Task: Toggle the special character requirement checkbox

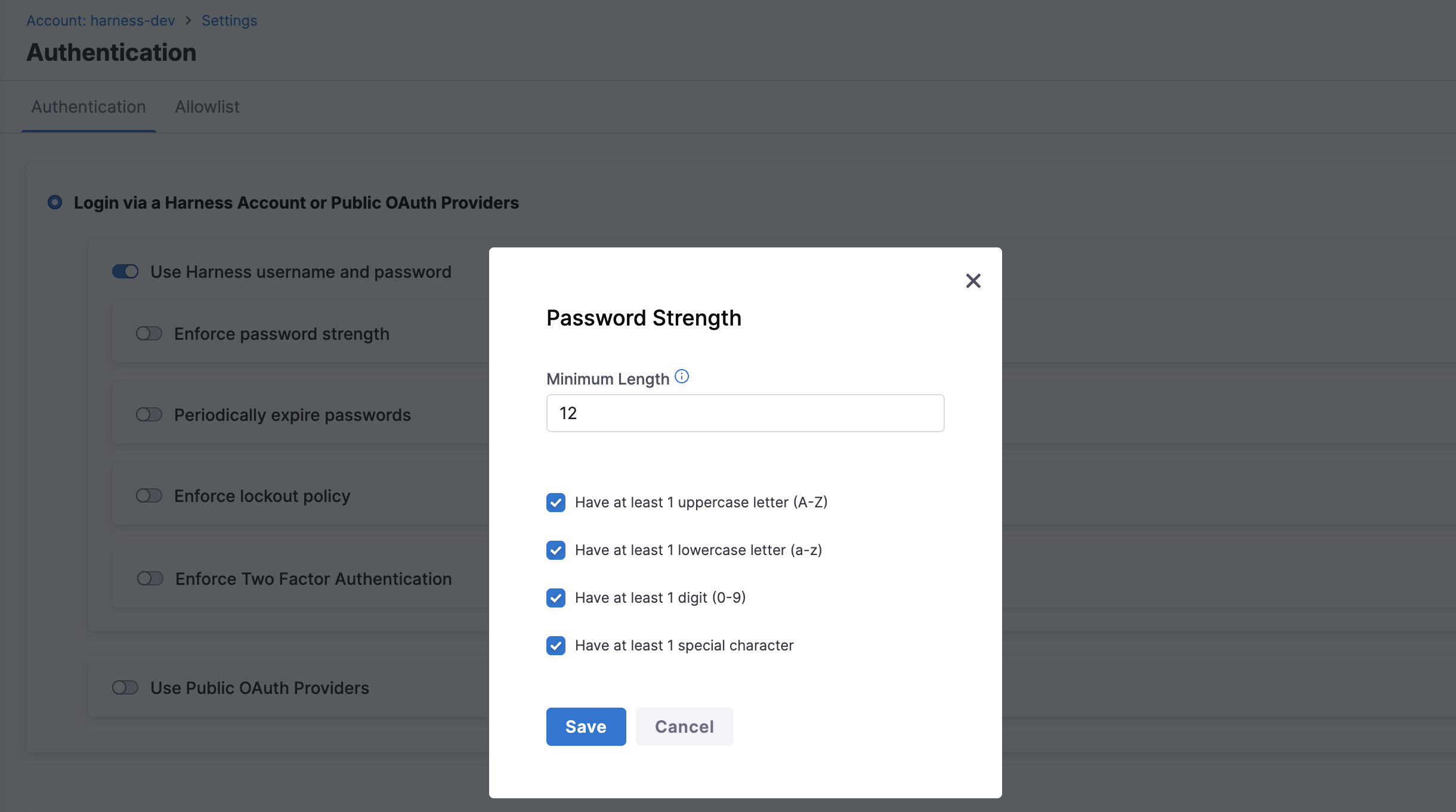Action: pos(556,646)
